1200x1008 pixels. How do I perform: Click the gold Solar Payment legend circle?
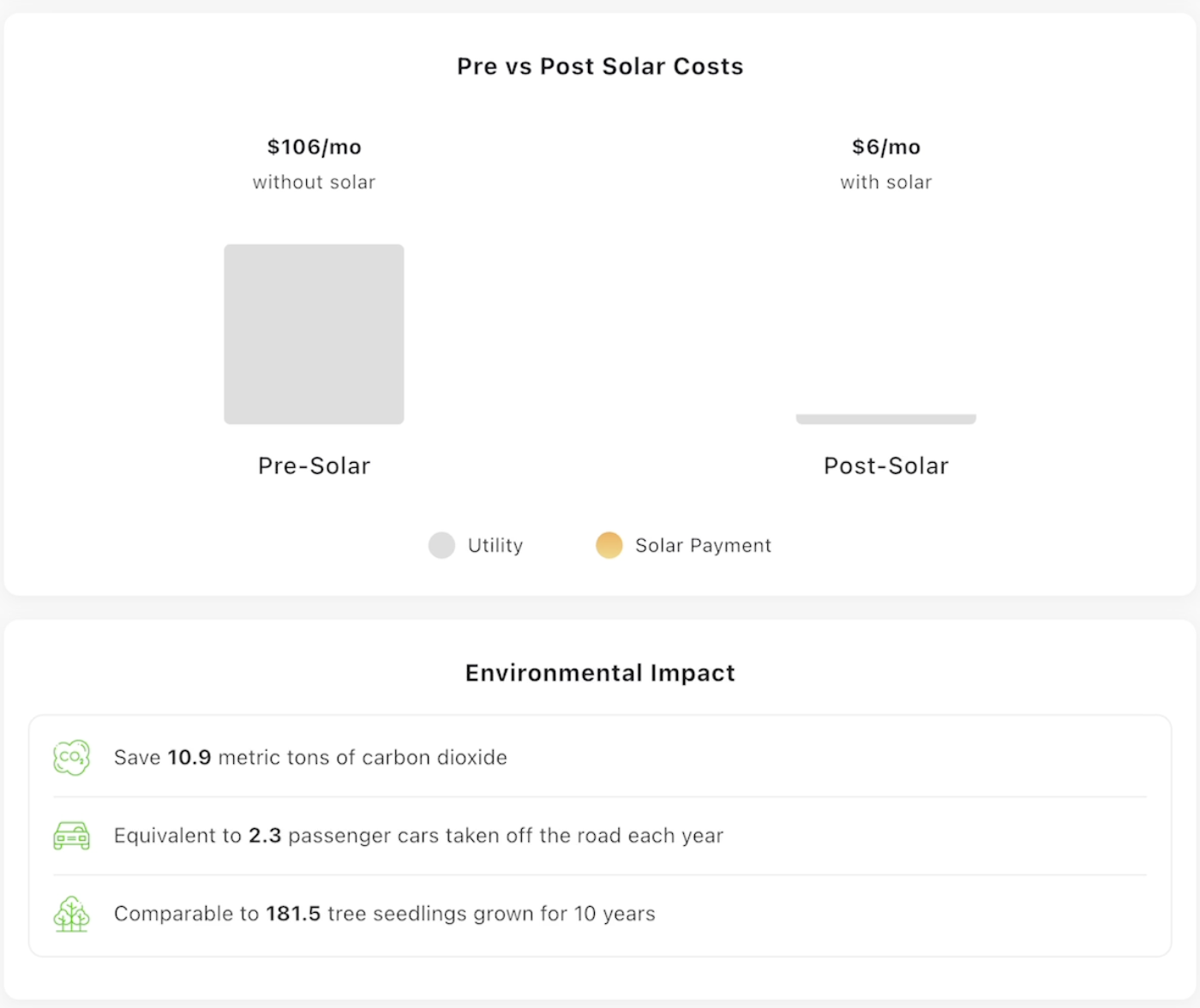pos(609,545)
